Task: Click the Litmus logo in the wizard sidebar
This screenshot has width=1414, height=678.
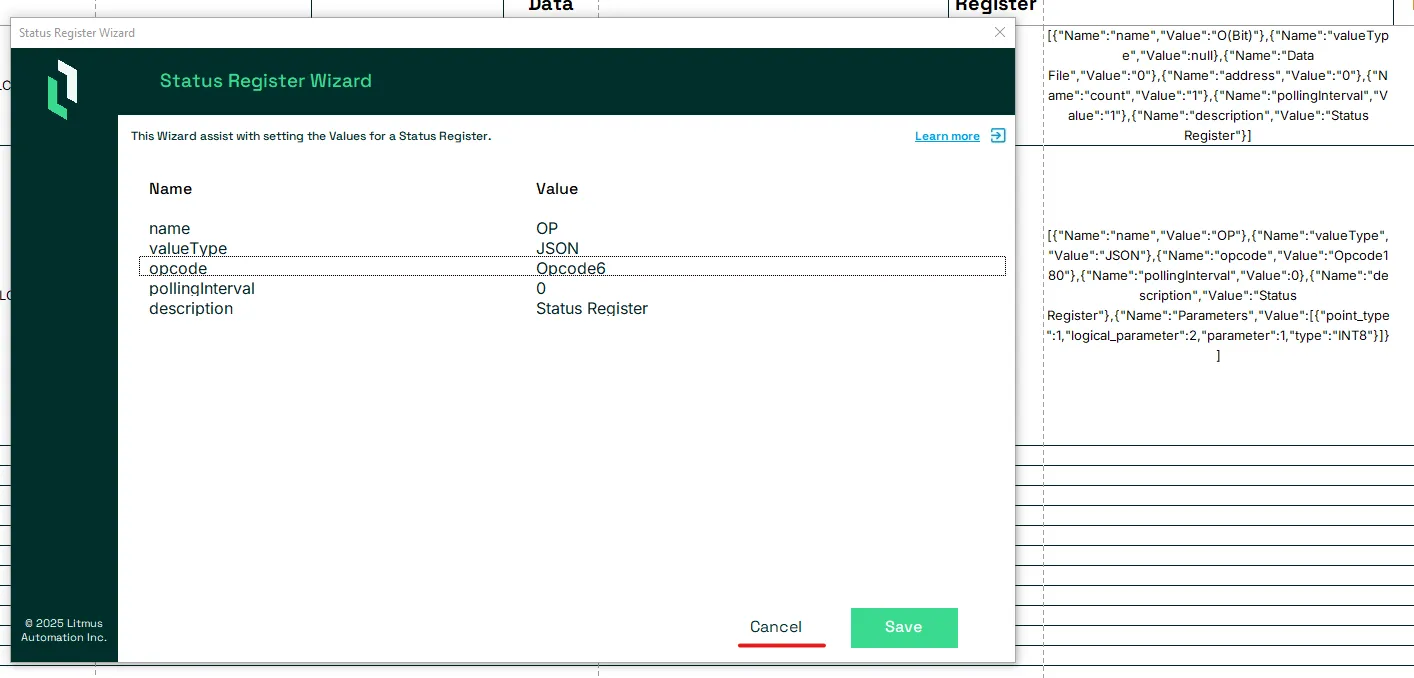Action: coord(63,89)
